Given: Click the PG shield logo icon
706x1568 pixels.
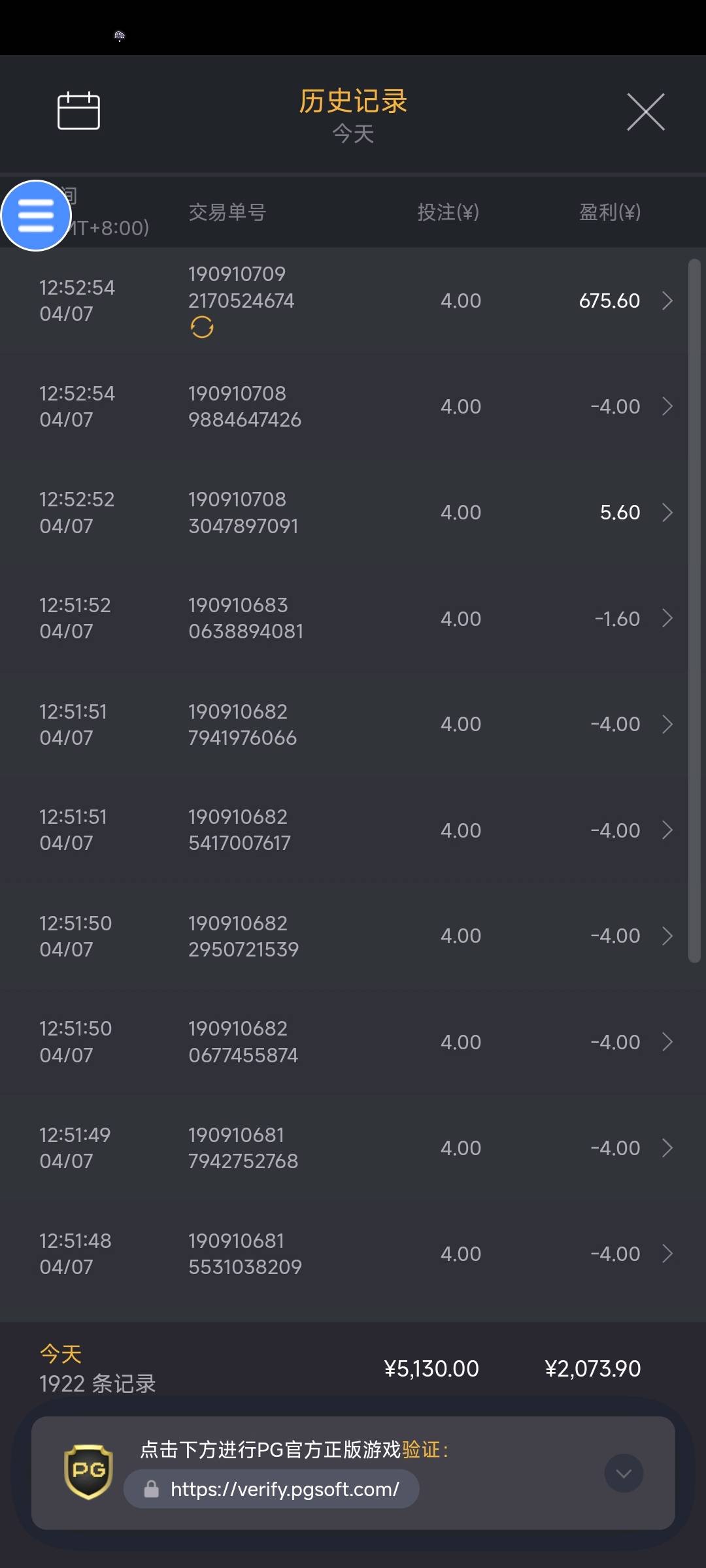Looking at the screenshot, I should click(88, 1471).
